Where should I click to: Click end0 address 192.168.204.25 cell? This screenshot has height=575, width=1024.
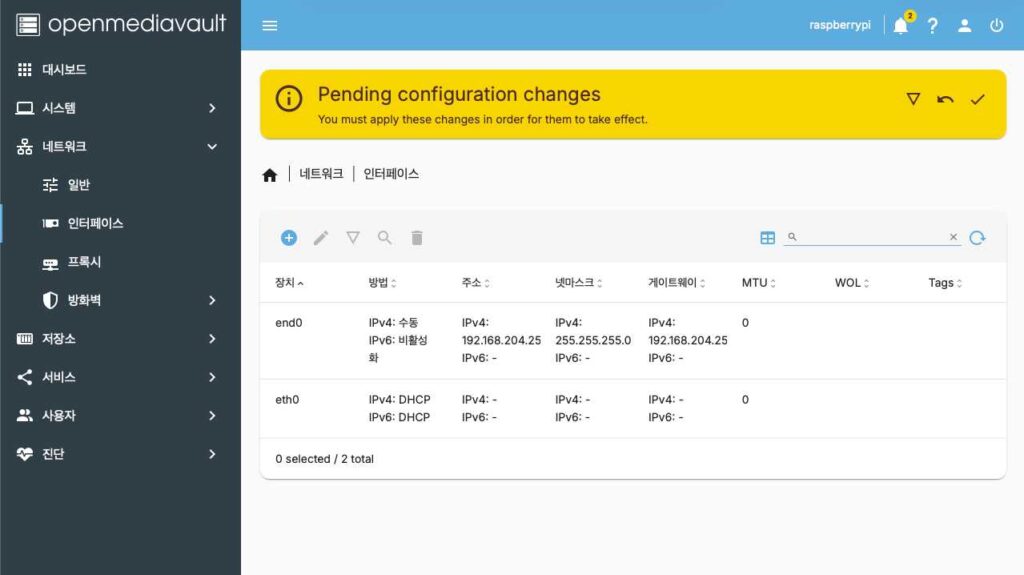[501, 340]
